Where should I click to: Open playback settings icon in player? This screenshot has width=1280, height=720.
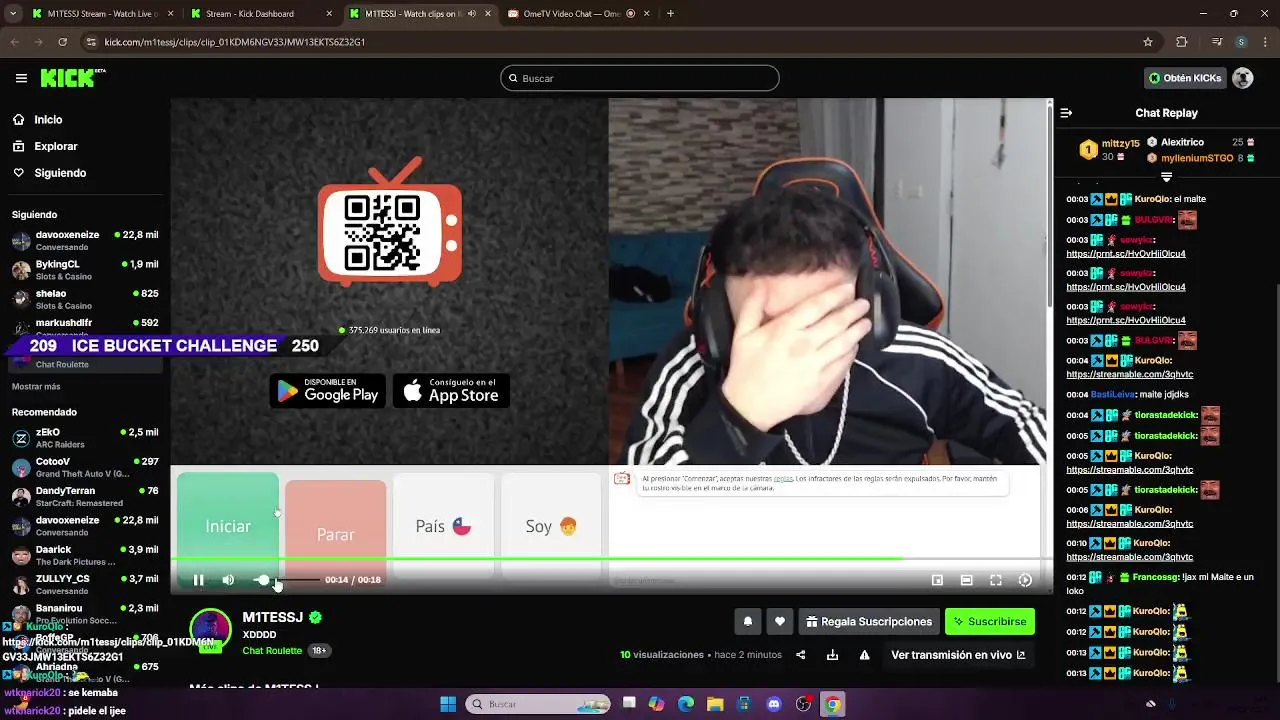pos(1025,580)
